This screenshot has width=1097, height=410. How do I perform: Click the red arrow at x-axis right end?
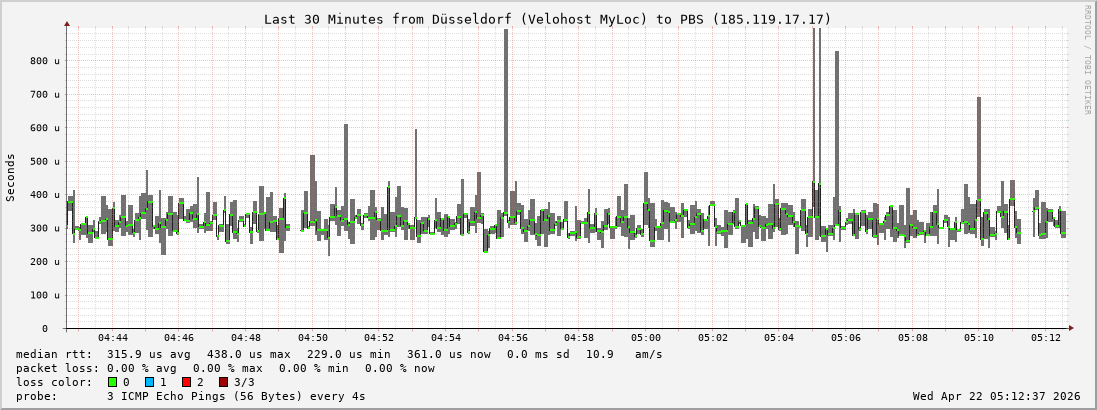pyautogui.click(x=1070, y=328)
